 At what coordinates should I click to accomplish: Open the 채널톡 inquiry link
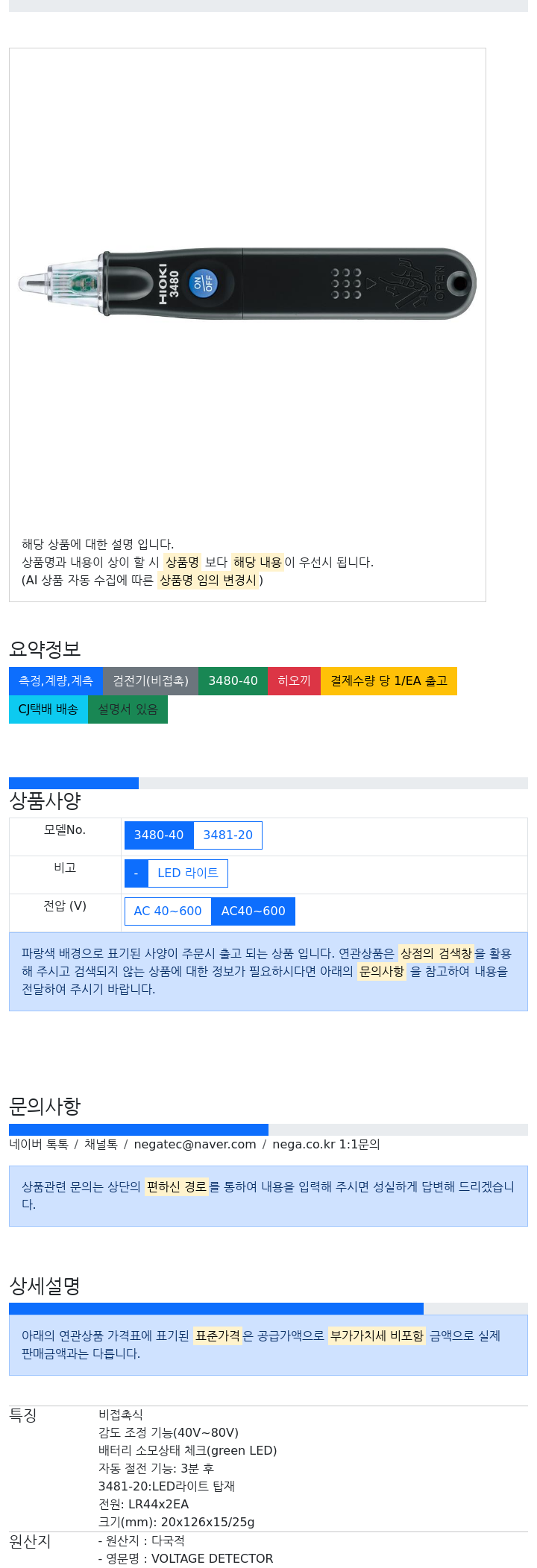coord(101,1145)
